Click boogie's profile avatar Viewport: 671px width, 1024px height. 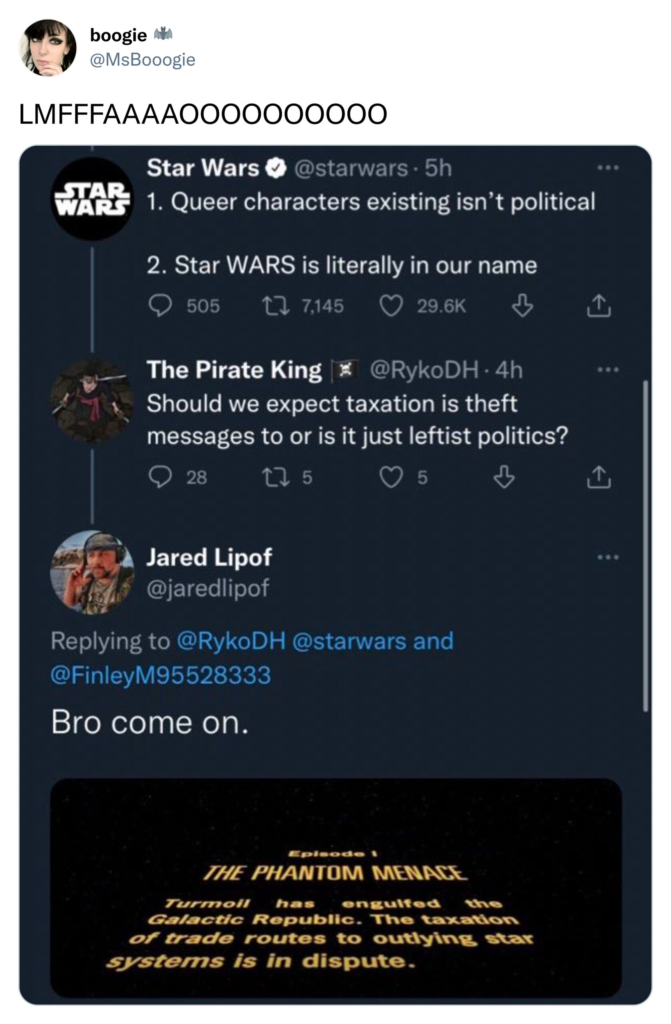(x=49, y=47)
